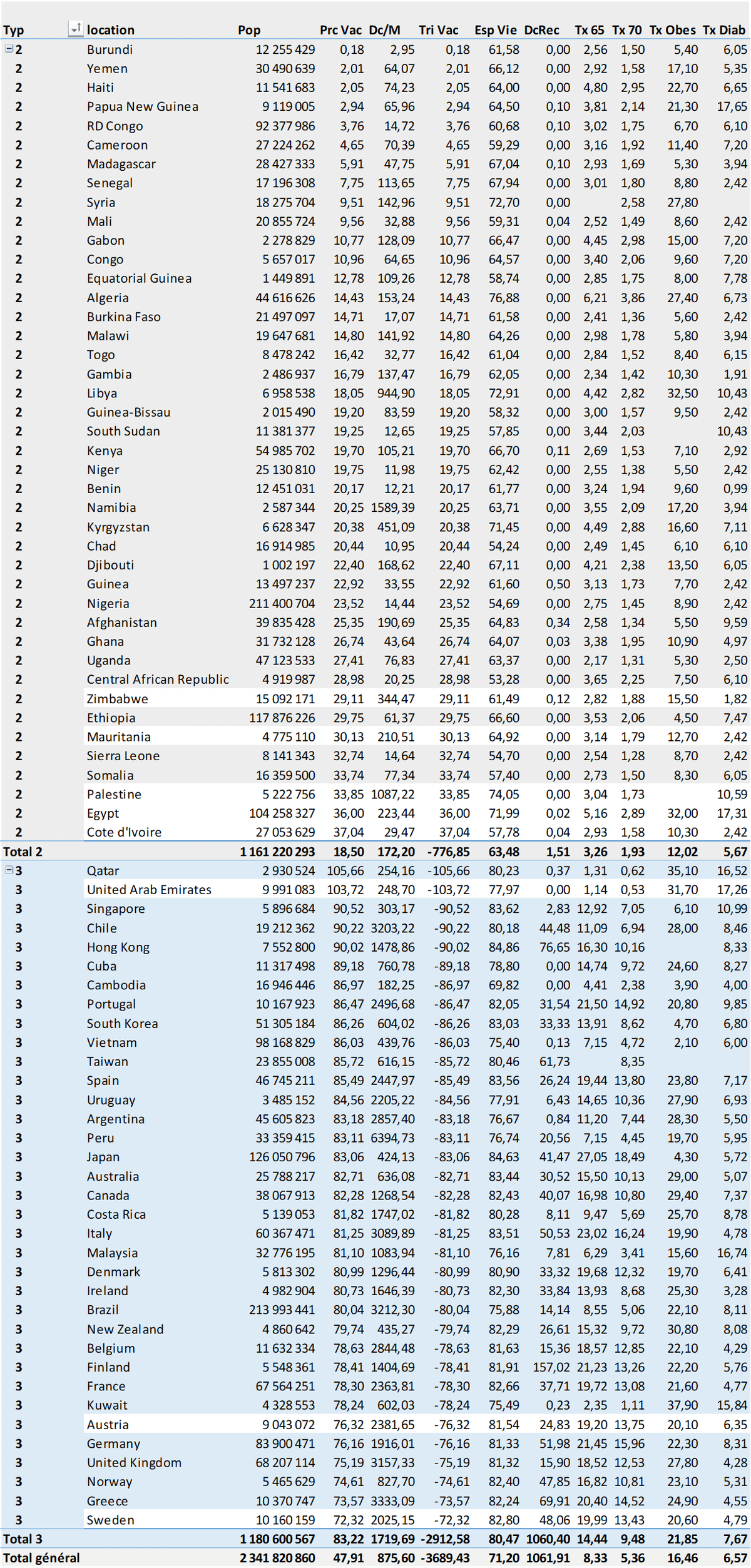Viewport: 751px width, 1568px height.
Task: Select the Burundi location cell
Action: 110,49
